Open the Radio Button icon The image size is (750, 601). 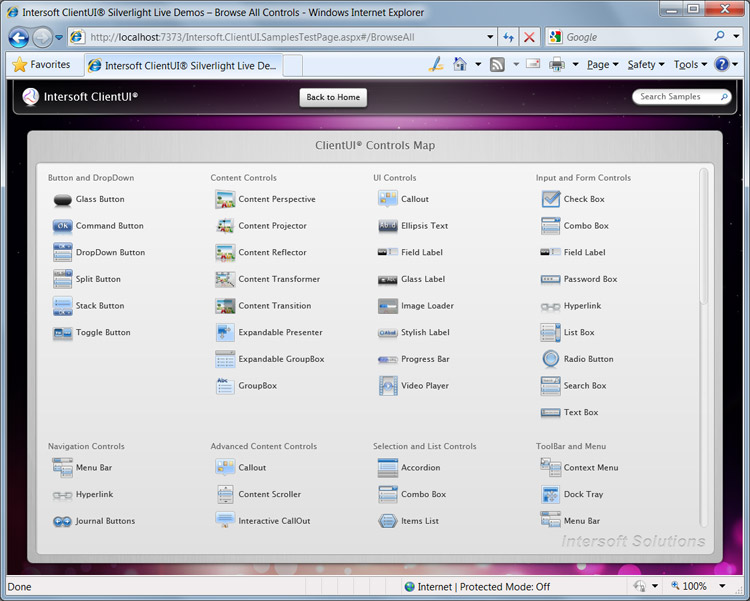[551, 359]
